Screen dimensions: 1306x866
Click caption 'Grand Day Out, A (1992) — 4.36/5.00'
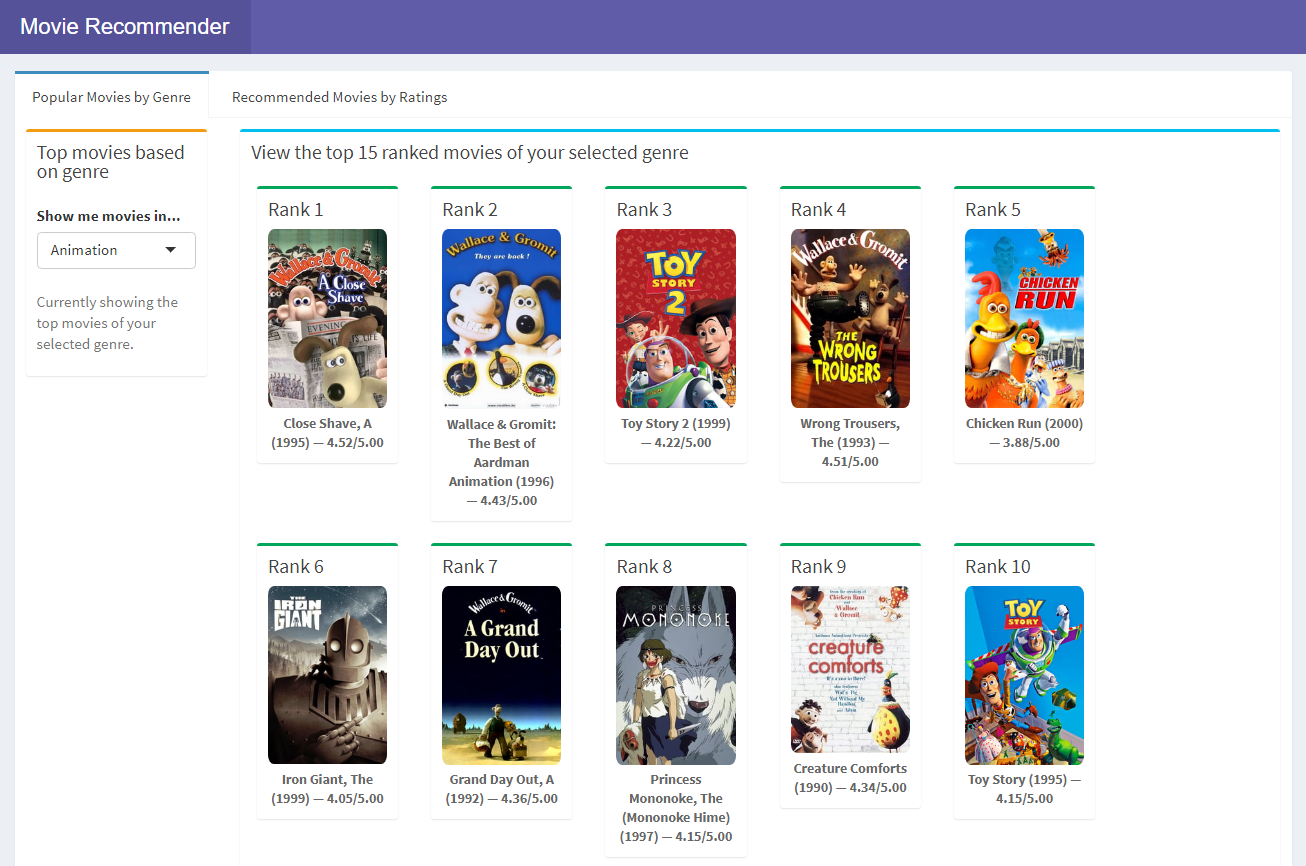point(502,789)
